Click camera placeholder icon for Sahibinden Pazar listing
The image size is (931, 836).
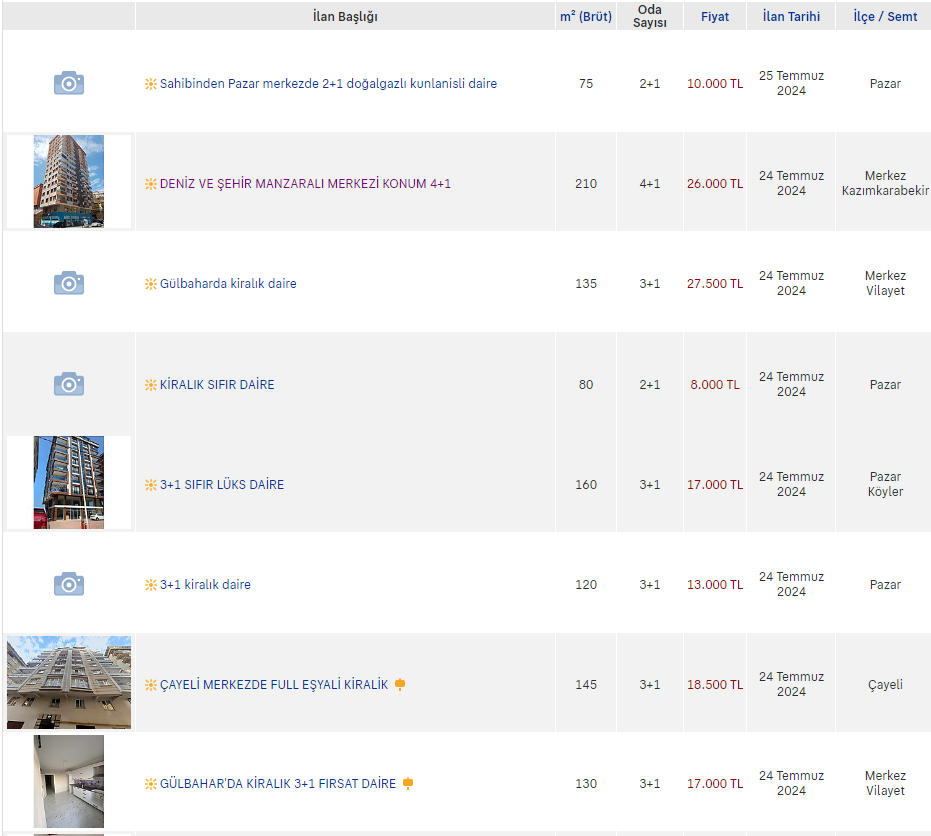[68, 83]
